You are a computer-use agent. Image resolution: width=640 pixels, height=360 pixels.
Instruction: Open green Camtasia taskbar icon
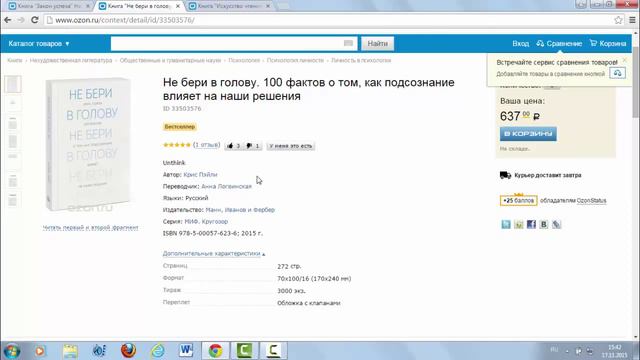coord(244,351)
